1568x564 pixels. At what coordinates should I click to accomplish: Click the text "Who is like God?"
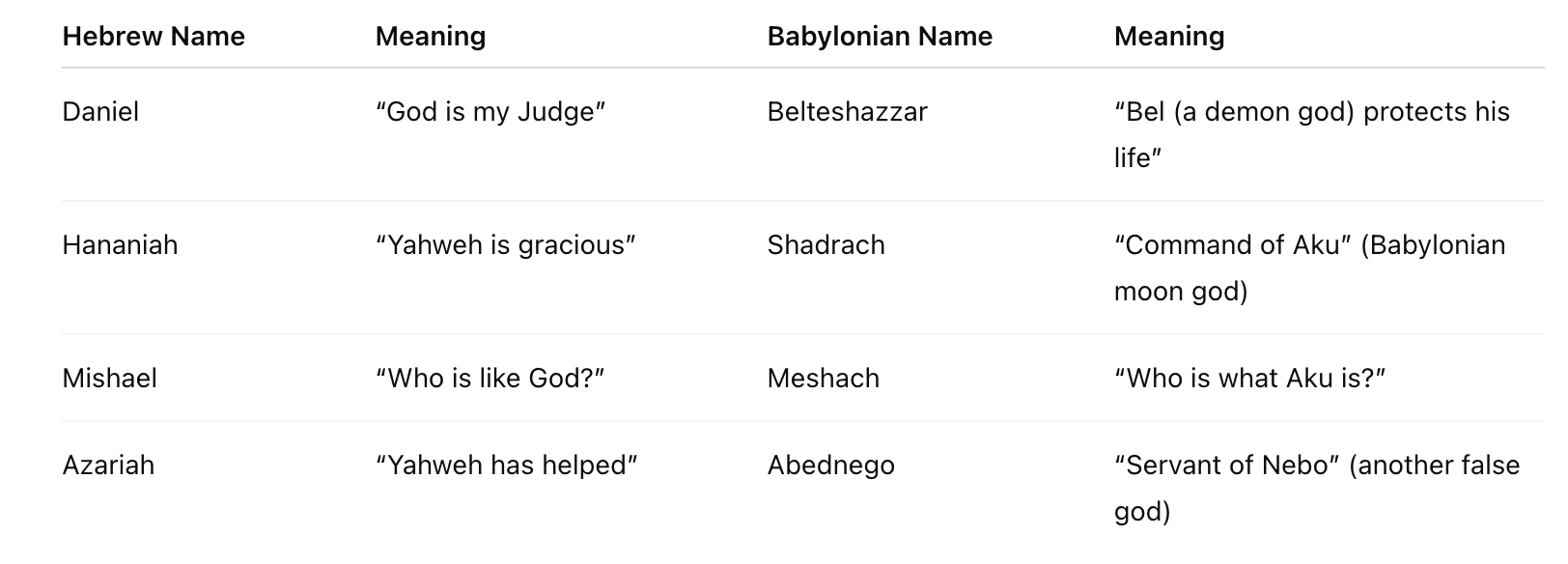[490, 379]
